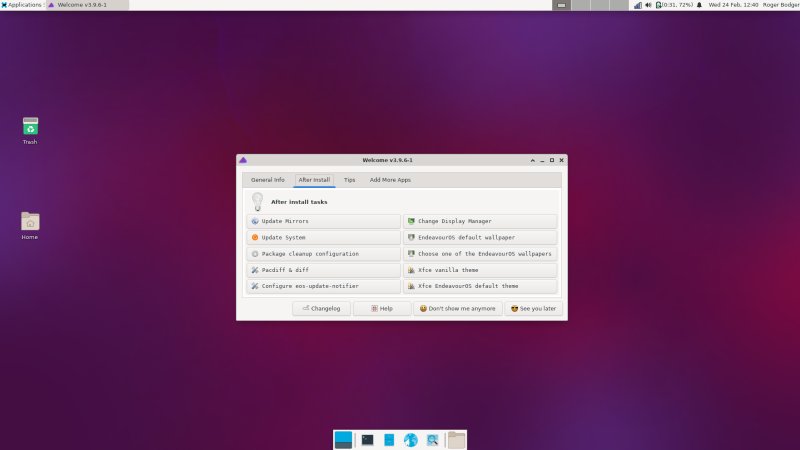
Task: Switch to the third workspace in the pager
Action: pyautogui.click(x=599, y=5)
